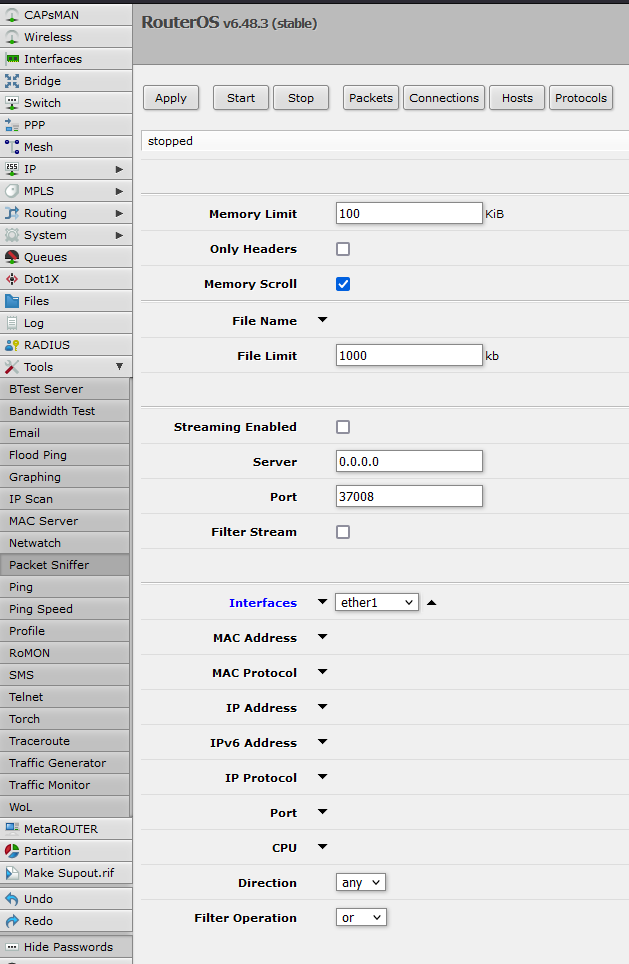Screen dimensions: 629x964
Task: Click the streaming Server address field
Action: pyautogui.click(x=409, y=461)
